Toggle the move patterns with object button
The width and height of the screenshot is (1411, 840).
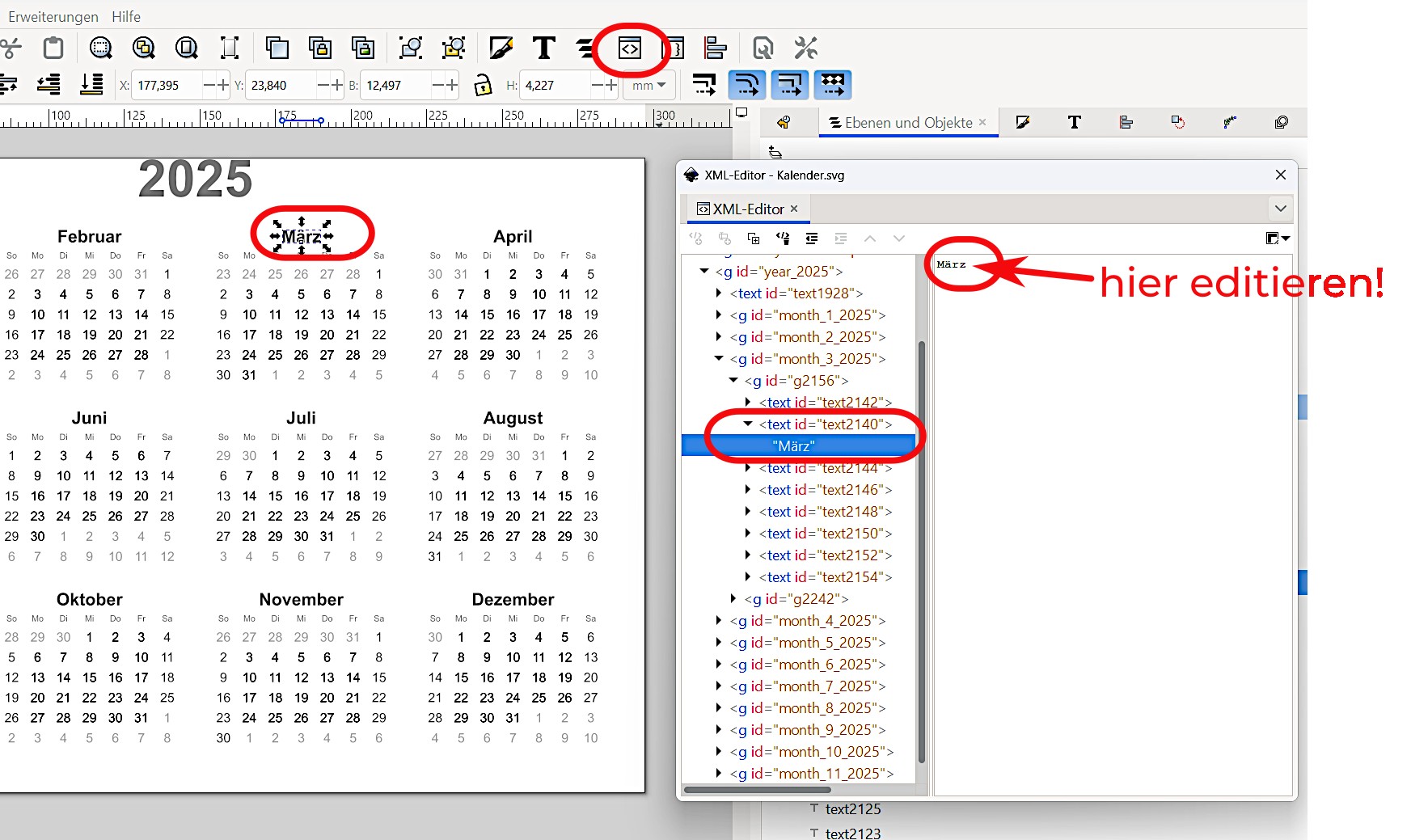tap(833, 85)
